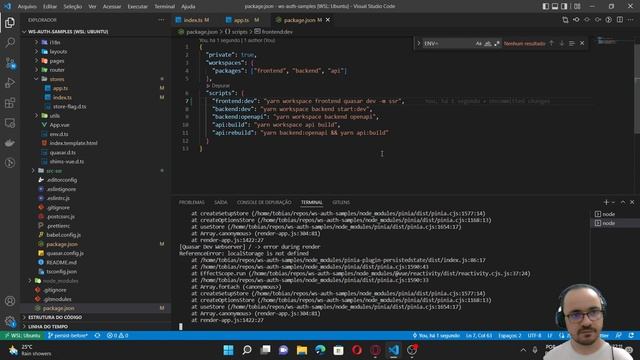Click the Depurar code lens above scripts
The width and height of the screenshot is (640, 360).
click(221, 86)
